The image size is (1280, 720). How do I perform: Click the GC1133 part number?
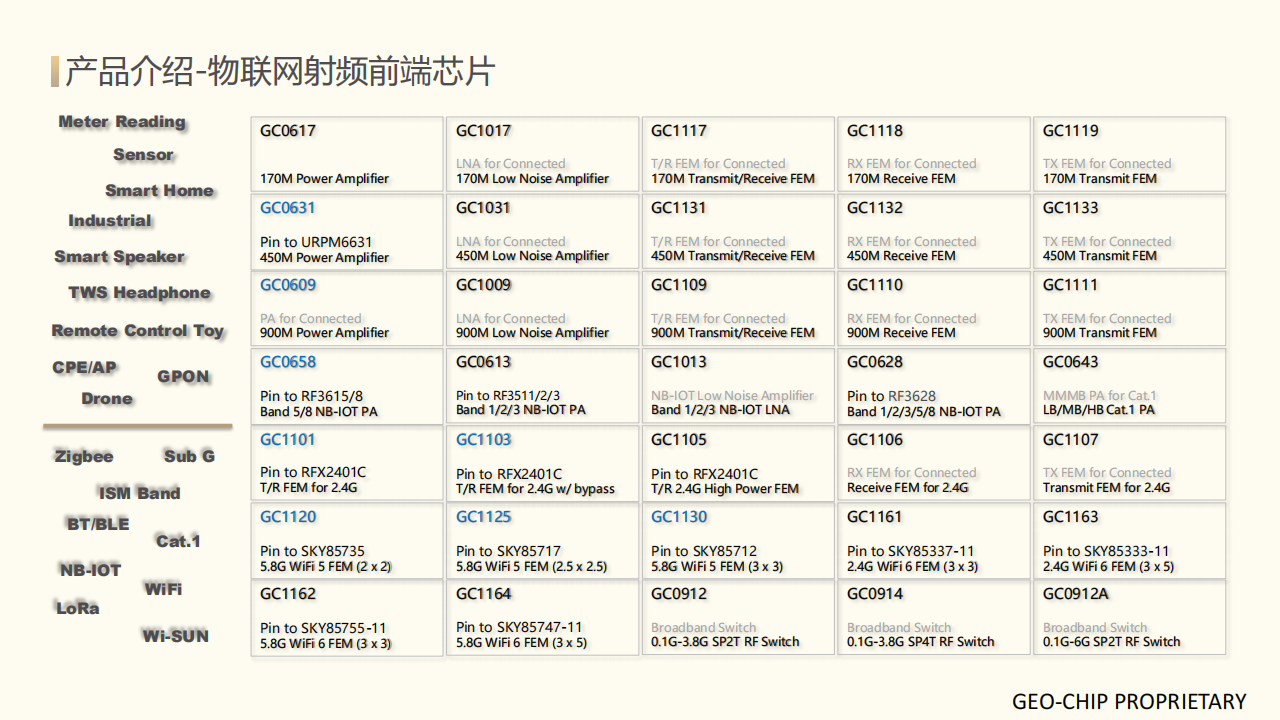click(x=1070, y=208)
